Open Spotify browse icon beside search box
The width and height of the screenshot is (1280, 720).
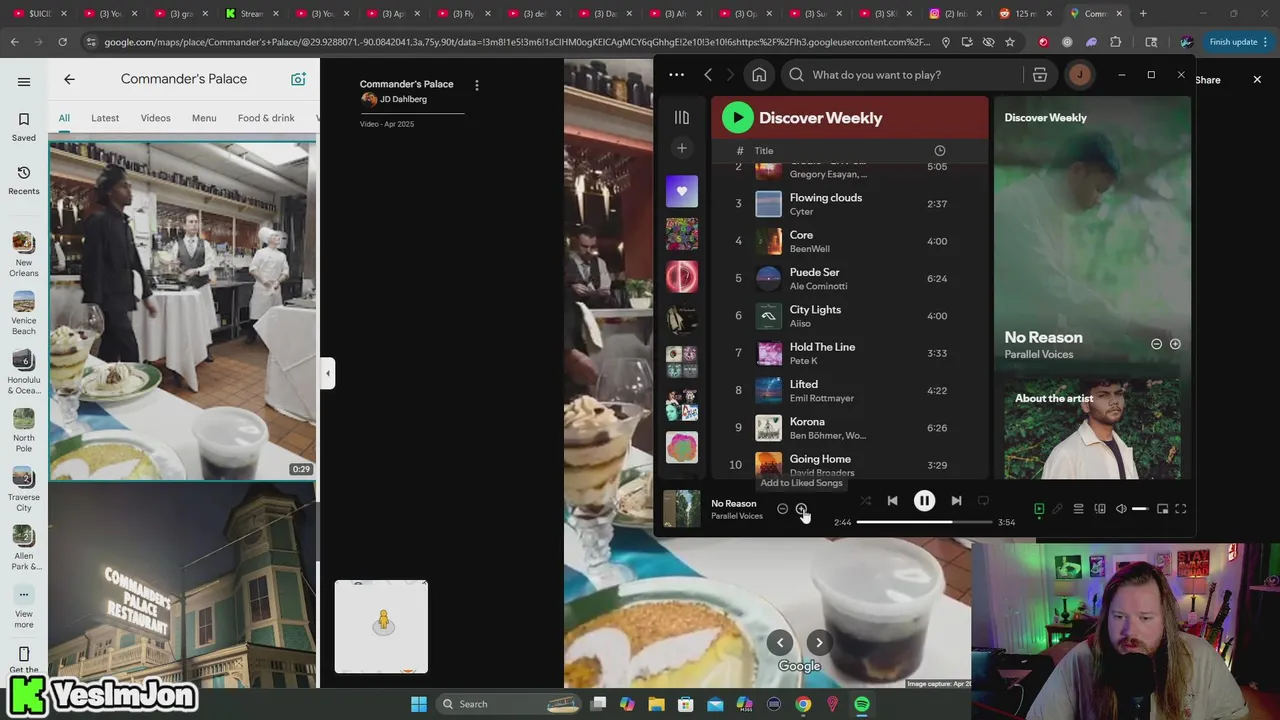[1040, 75]
